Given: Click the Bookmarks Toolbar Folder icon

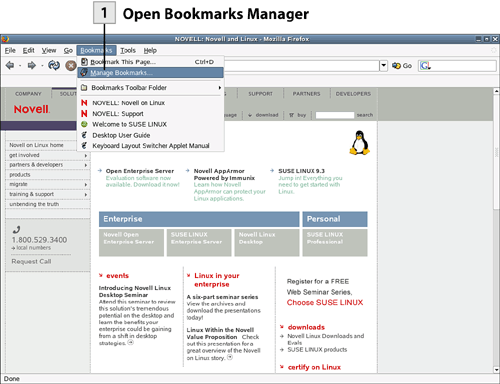Looking at the screenshot, I should [84, 88].
